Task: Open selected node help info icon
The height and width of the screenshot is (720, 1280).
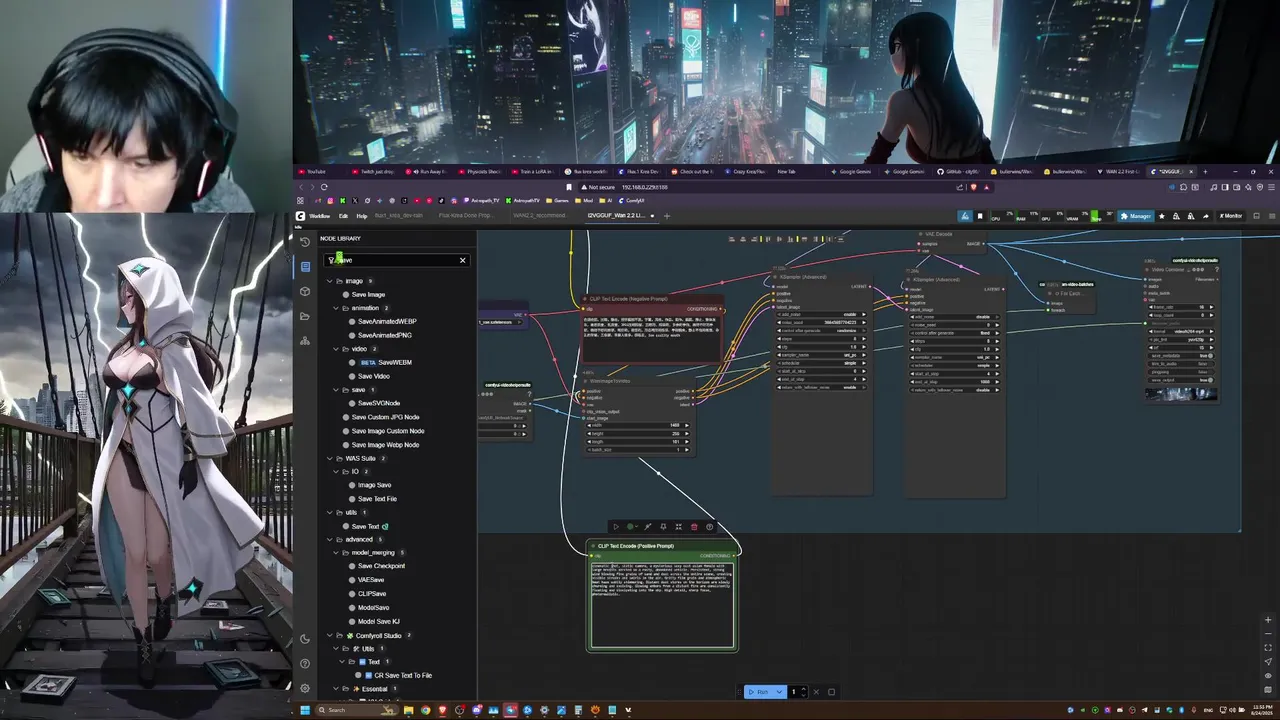Action: 710,527
